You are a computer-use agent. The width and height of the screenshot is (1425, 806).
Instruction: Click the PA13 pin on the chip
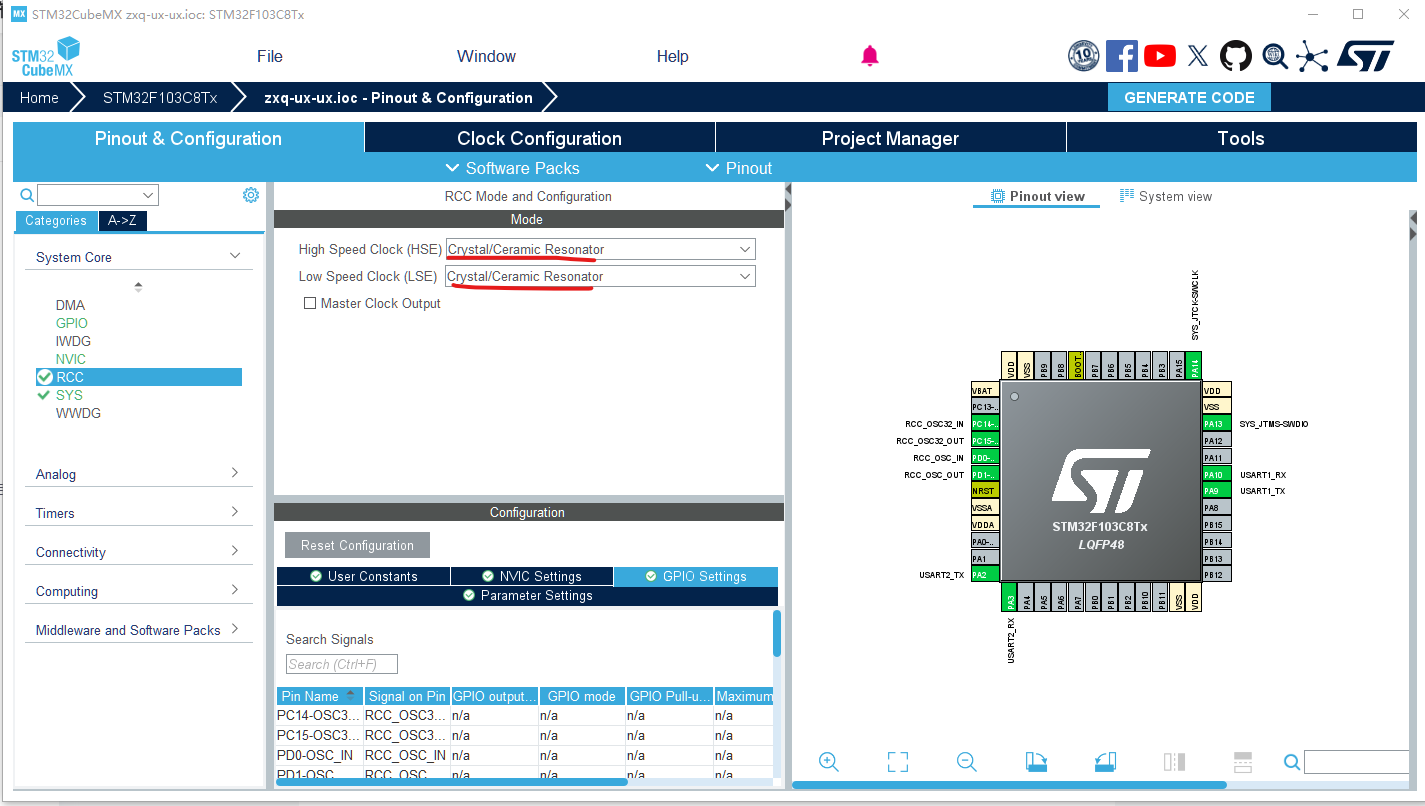pos(1216,424)
